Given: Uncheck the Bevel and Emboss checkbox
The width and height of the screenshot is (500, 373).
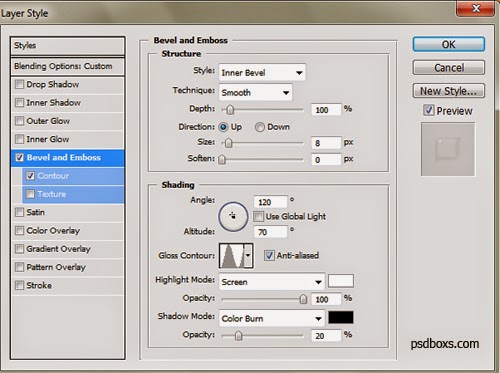Looking at the screenshot, I should point(20,157).
